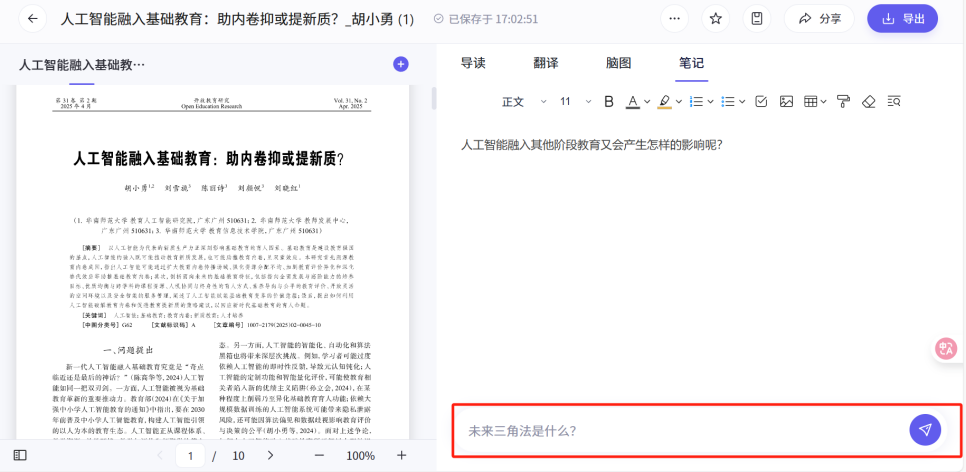
Task: Select the 人工智能融入基础教… document tab
Action: (x=82, y=64)
